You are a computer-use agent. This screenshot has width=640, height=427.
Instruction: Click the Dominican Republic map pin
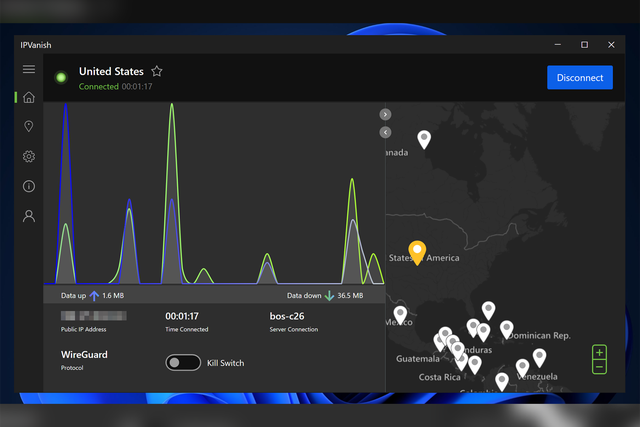[x=507, y=328]
